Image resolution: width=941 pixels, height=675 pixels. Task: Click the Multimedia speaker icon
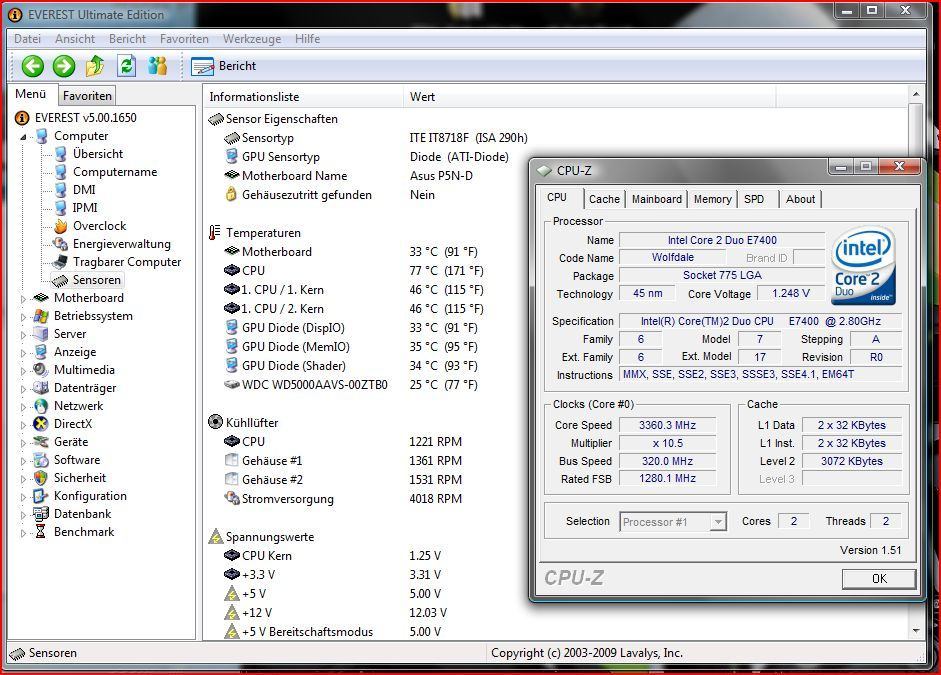40,370
